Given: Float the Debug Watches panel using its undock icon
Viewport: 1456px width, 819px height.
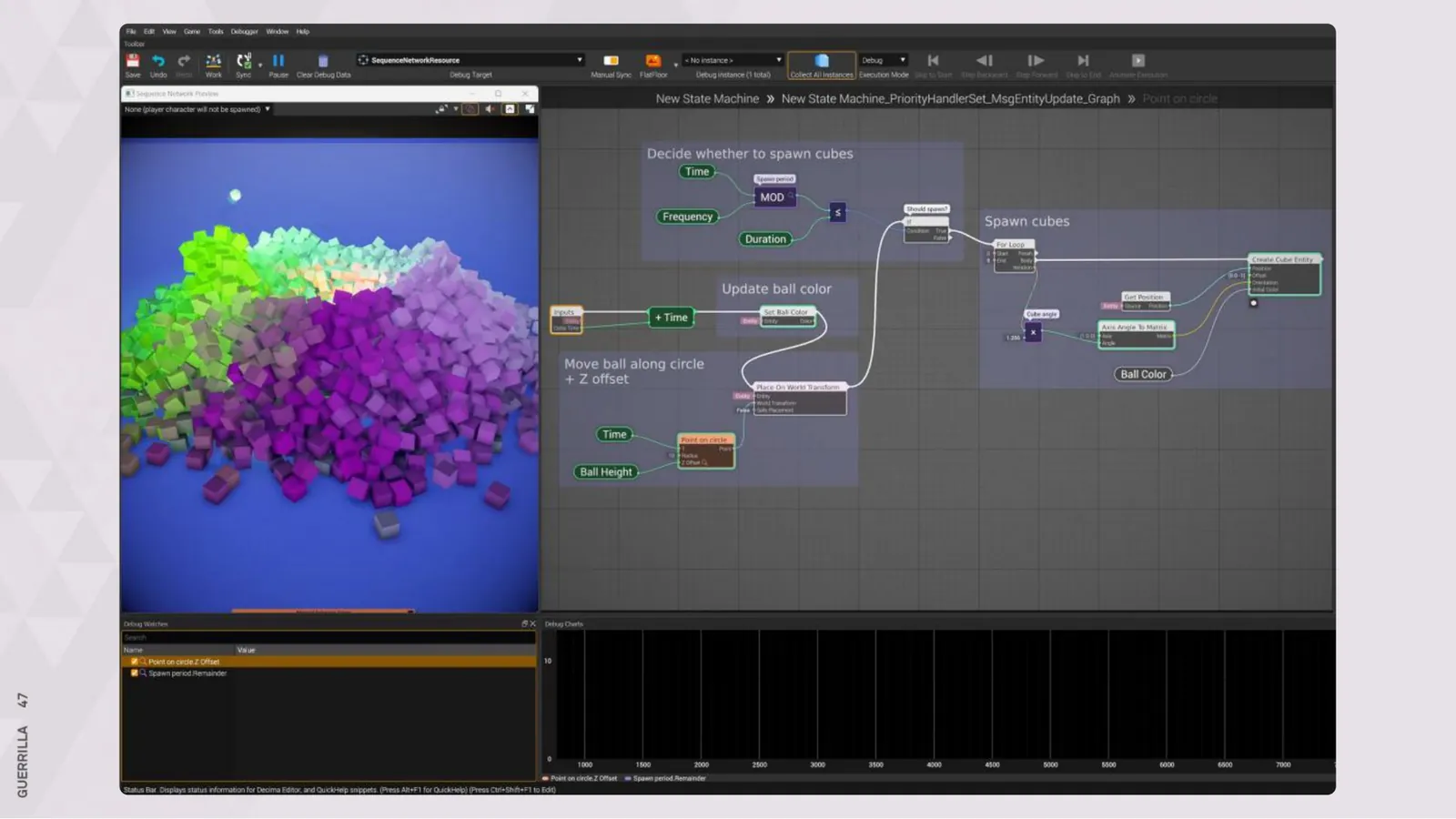Looking at the screenshot, I should (524, 624).
